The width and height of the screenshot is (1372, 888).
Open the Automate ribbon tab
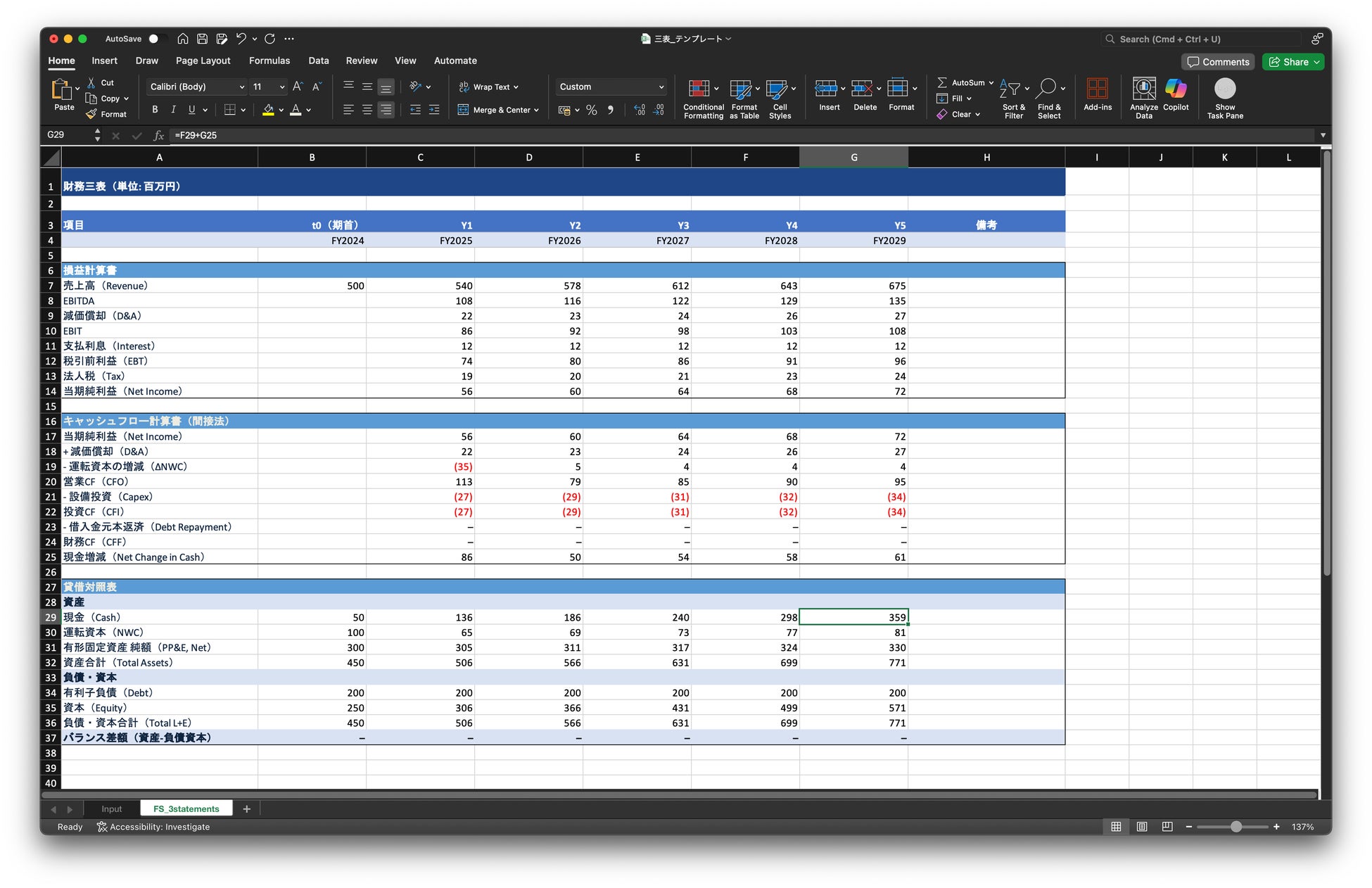click(455, 61)
